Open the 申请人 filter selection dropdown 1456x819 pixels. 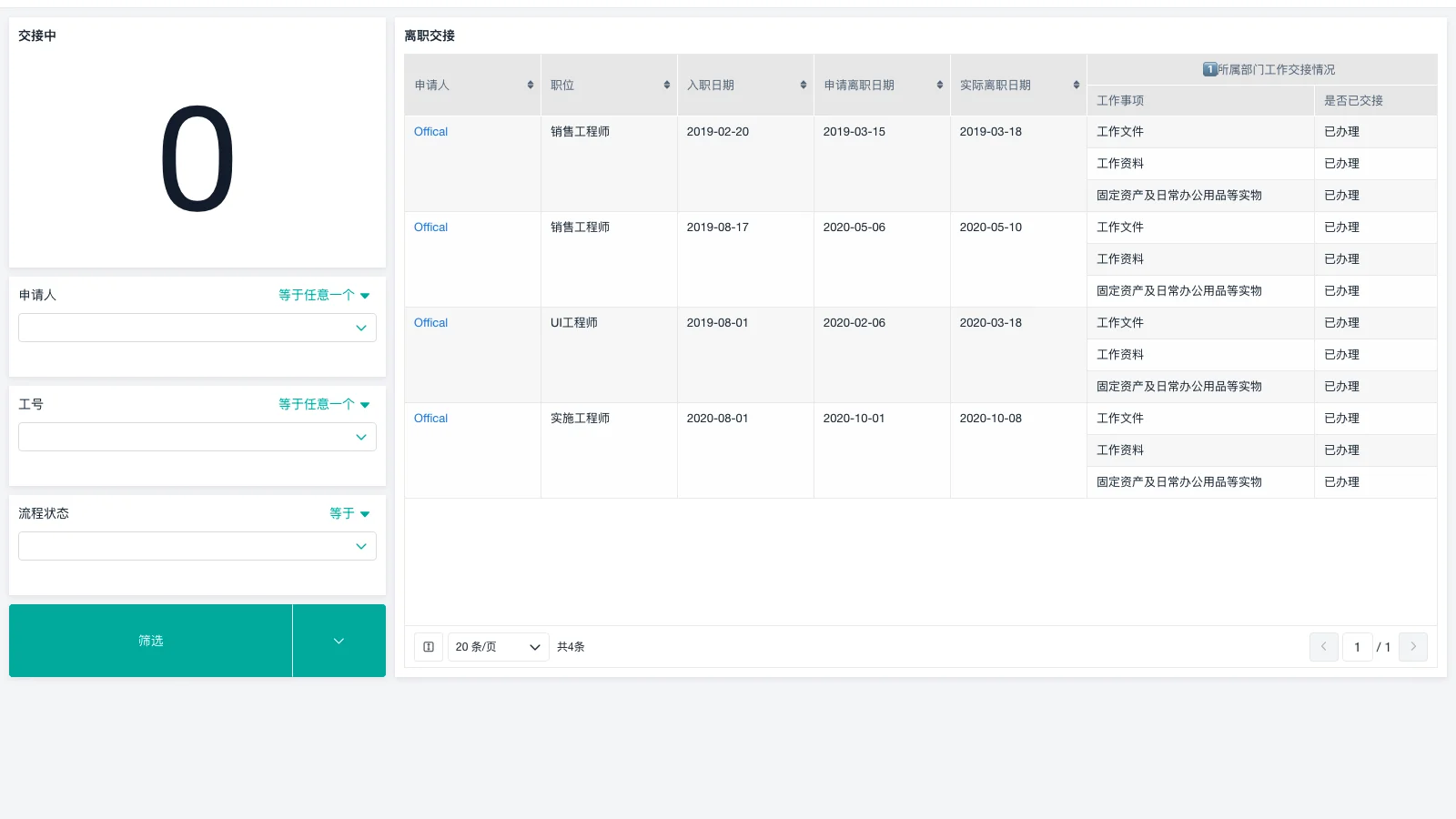[x=197, y=328]
